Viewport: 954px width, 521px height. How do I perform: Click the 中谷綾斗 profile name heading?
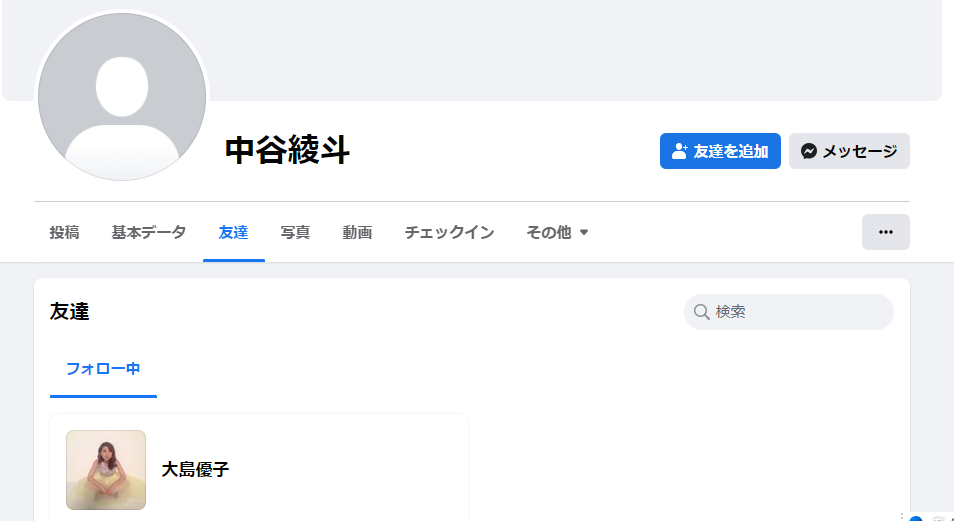click(x=287, y=151)
